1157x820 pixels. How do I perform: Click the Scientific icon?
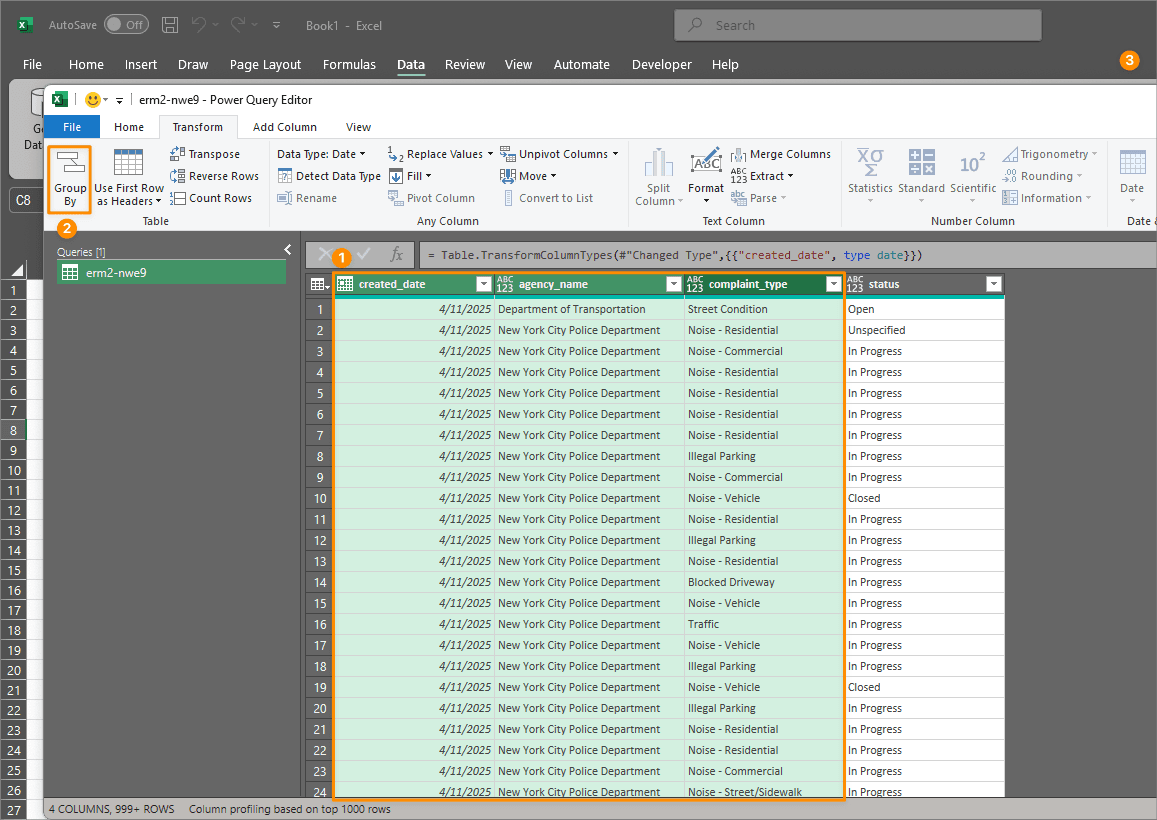tap(973, 162)
